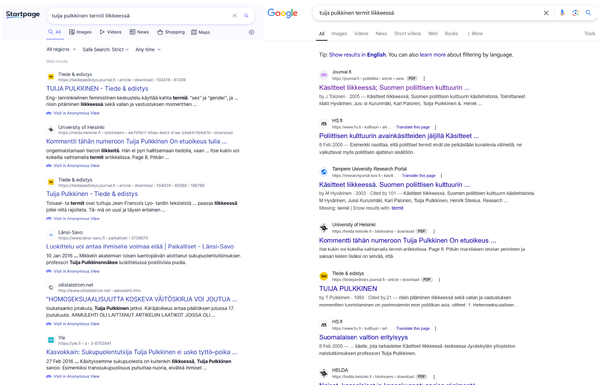This screenshot has width=599, height=385.
Task: Click Show results in English link
Action: click(x=357, y=55)
